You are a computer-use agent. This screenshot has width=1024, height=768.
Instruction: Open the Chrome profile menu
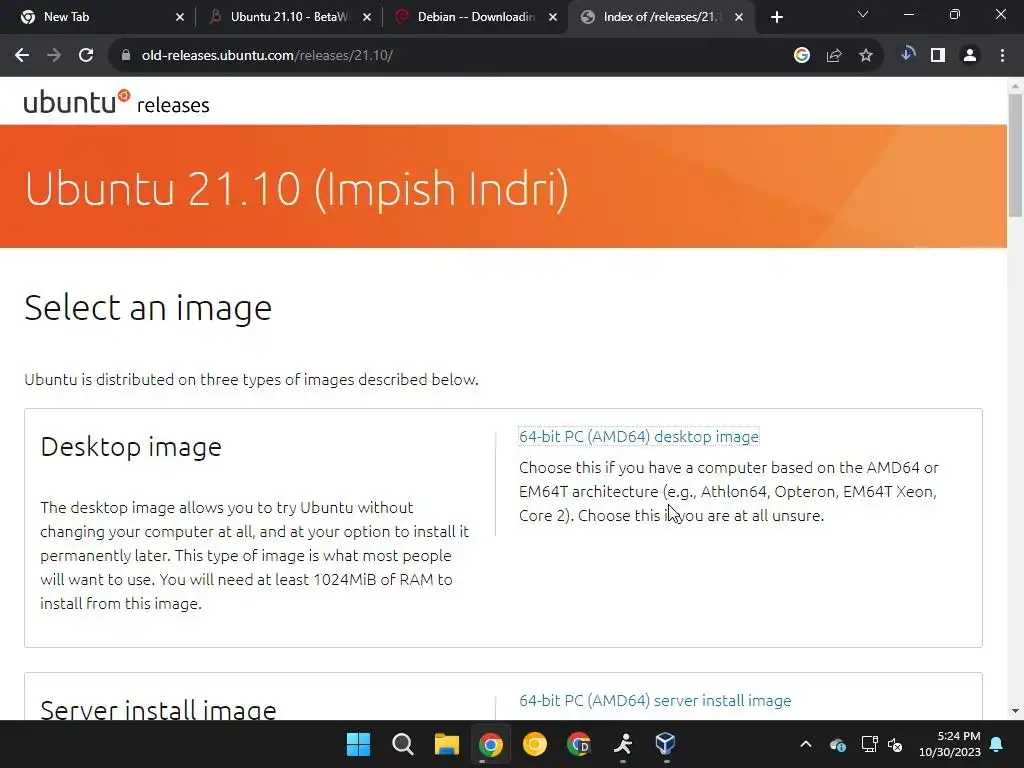[x=970, y=56]
